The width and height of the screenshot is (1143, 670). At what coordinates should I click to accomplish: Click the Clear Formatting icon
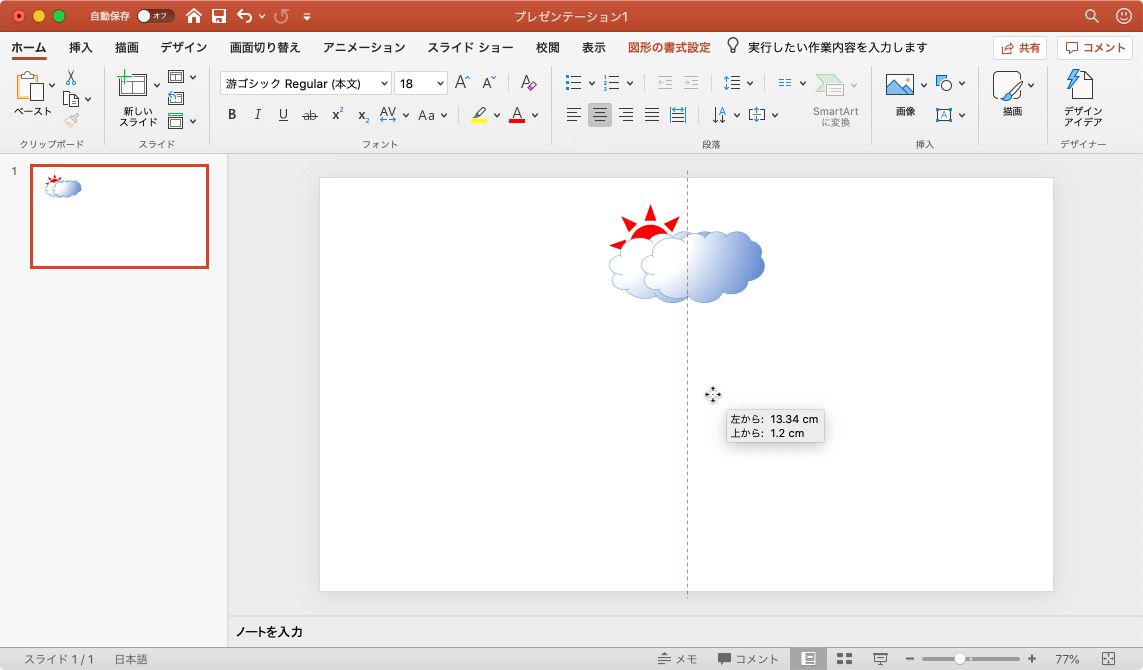pyautogui.click(x=529, y=84)
